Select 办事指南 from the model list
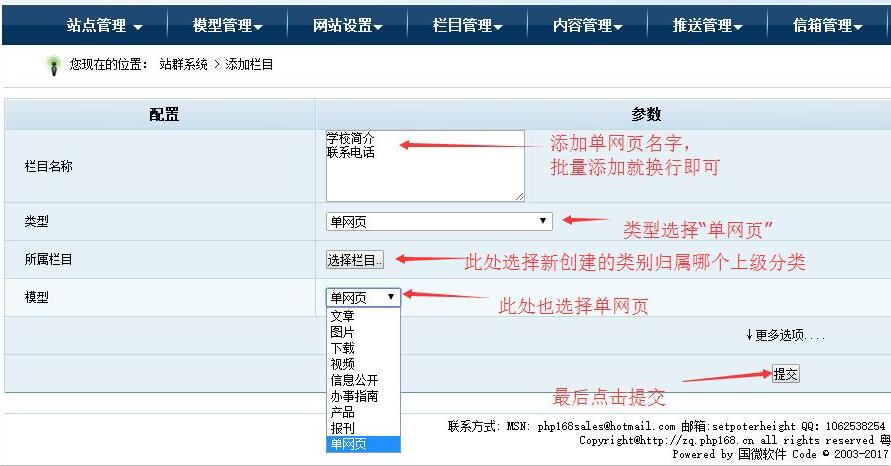Screen dimensions: 891x466 coord(363,396)
